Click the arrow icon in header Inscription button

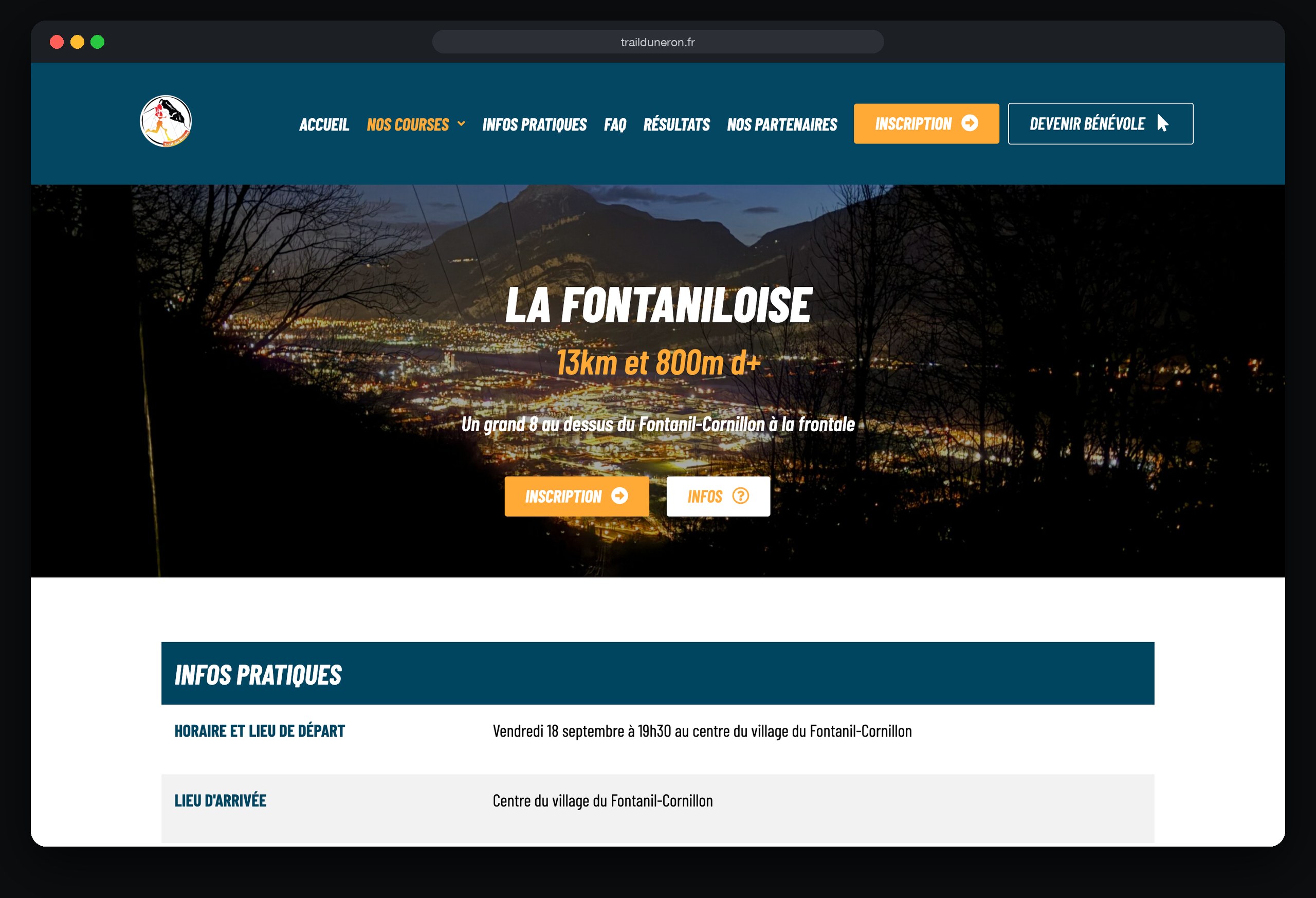pos(970,123)
